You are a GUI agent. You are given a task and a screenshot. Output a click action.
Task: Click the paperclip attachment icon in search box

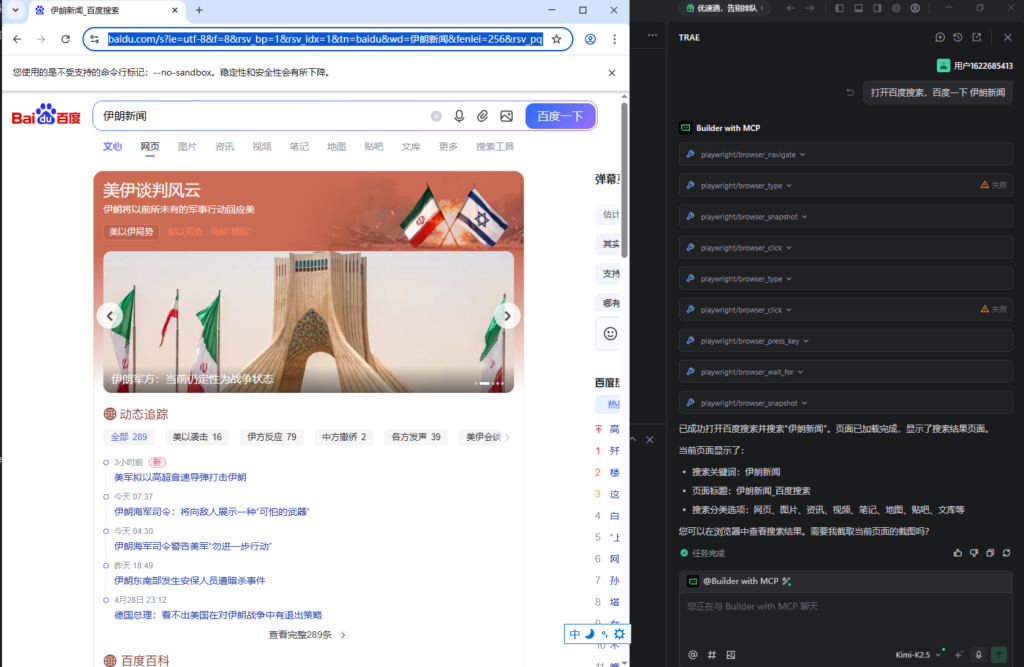click(x=482, y=116)
